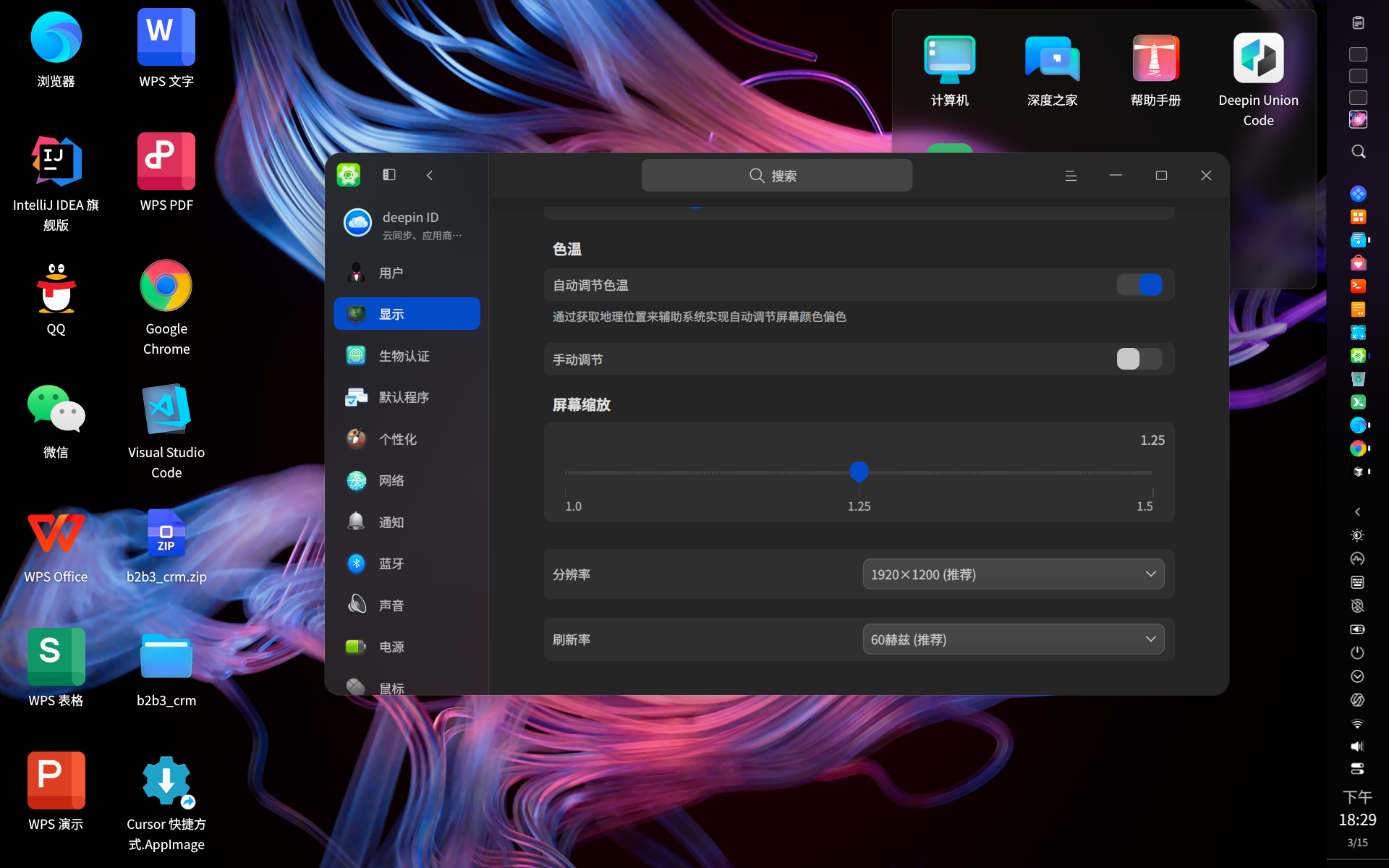The width and height of the screenshot is (1389, 868).
Task: Select the b2b3_crm.zip file
Action: click(x=166, y=546)
